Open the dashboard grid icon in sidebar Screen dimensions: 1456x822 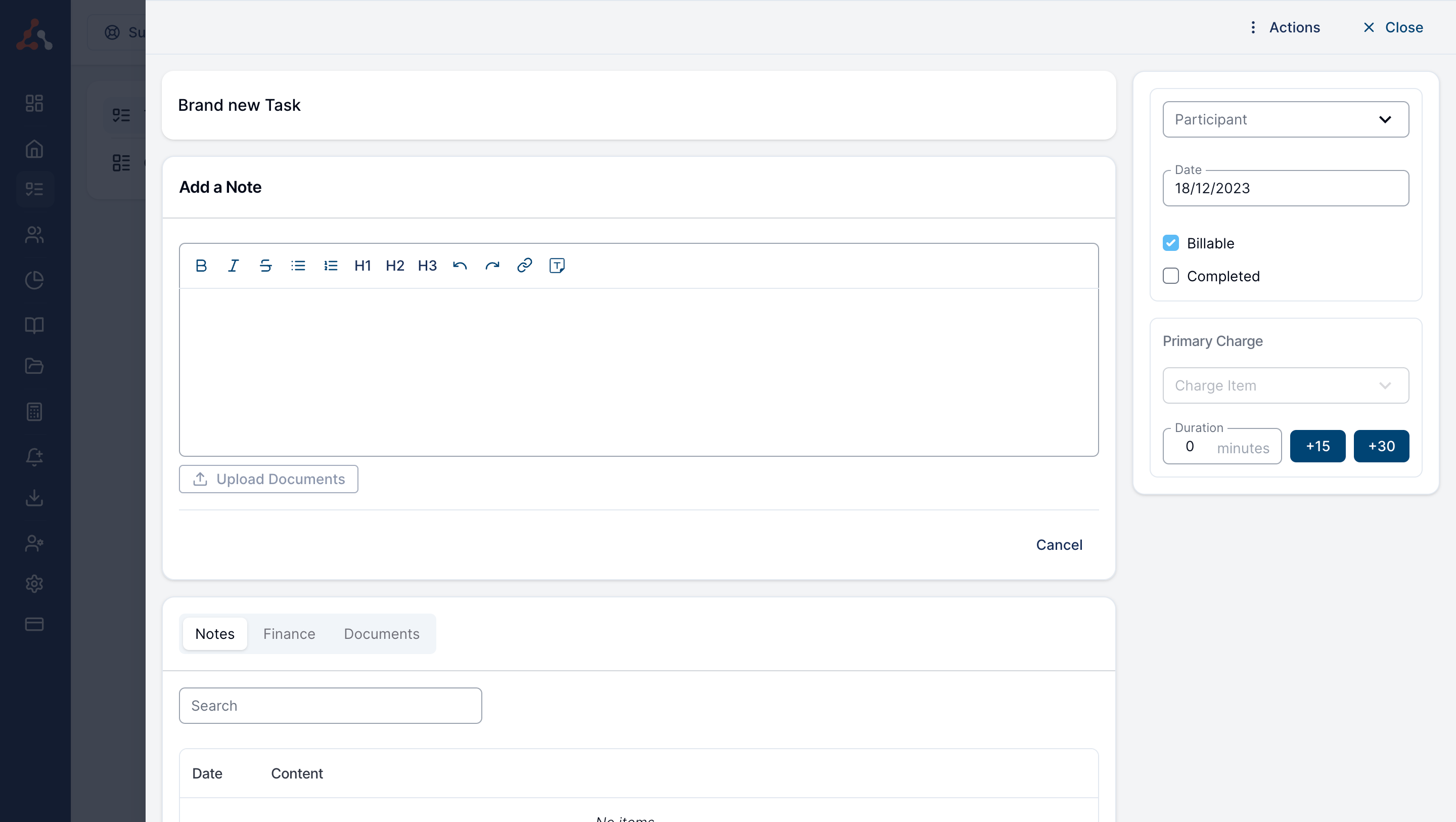click(34, 103)
